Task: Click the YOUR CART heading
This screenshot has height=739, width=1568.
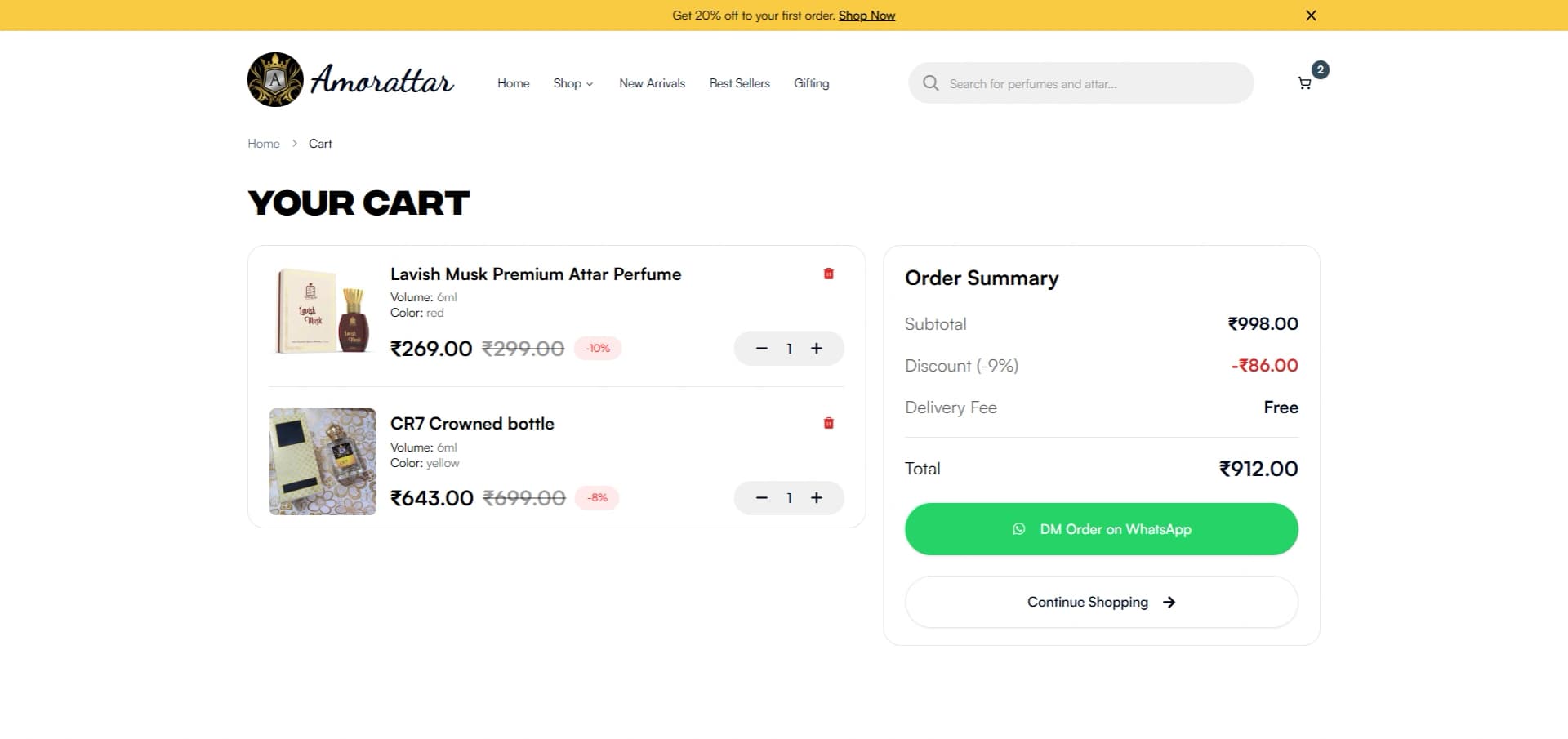Action: tap(359, 203)
